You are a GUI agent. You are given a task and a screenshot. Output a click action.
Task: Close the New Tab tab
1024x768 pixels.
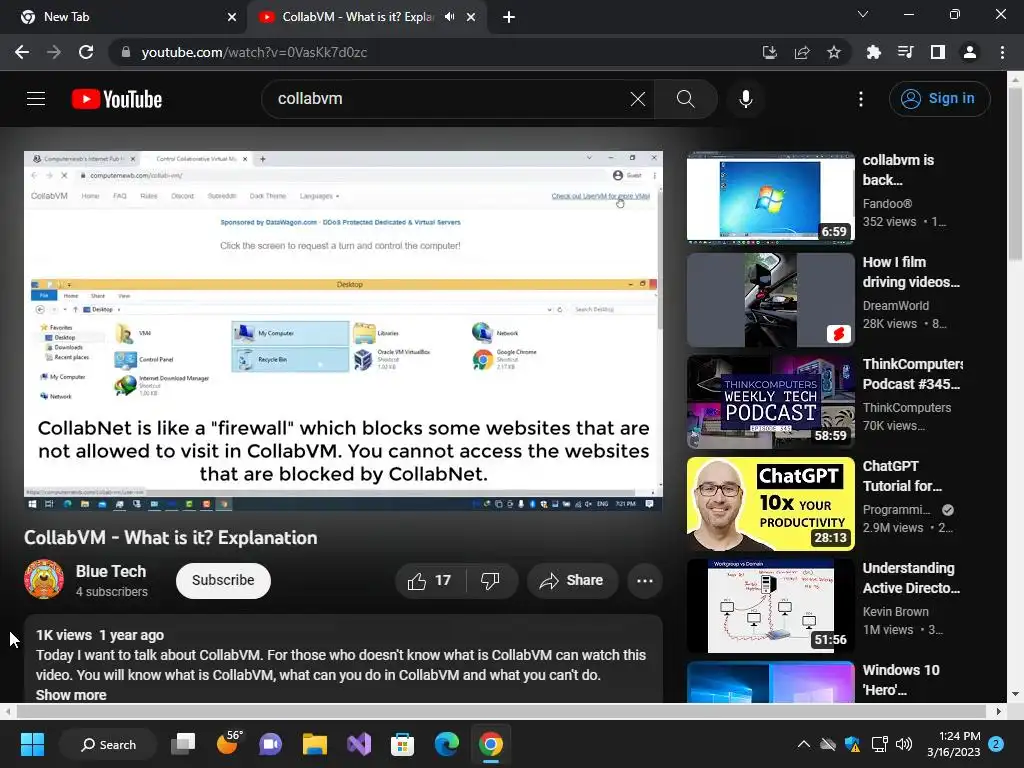click(232, 17)
